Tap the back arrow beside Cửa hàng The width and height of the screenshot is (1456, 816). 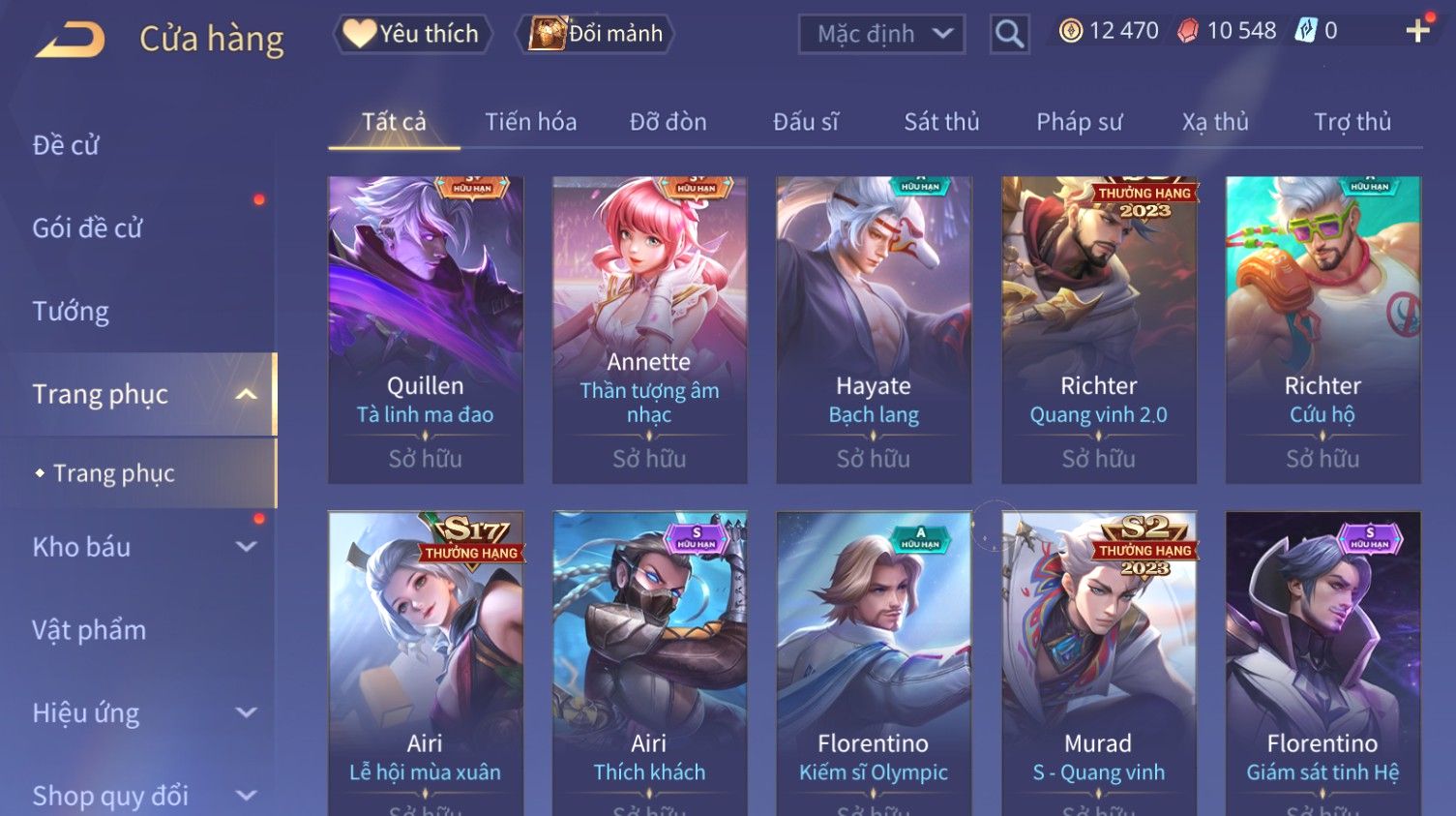[71, 41]
